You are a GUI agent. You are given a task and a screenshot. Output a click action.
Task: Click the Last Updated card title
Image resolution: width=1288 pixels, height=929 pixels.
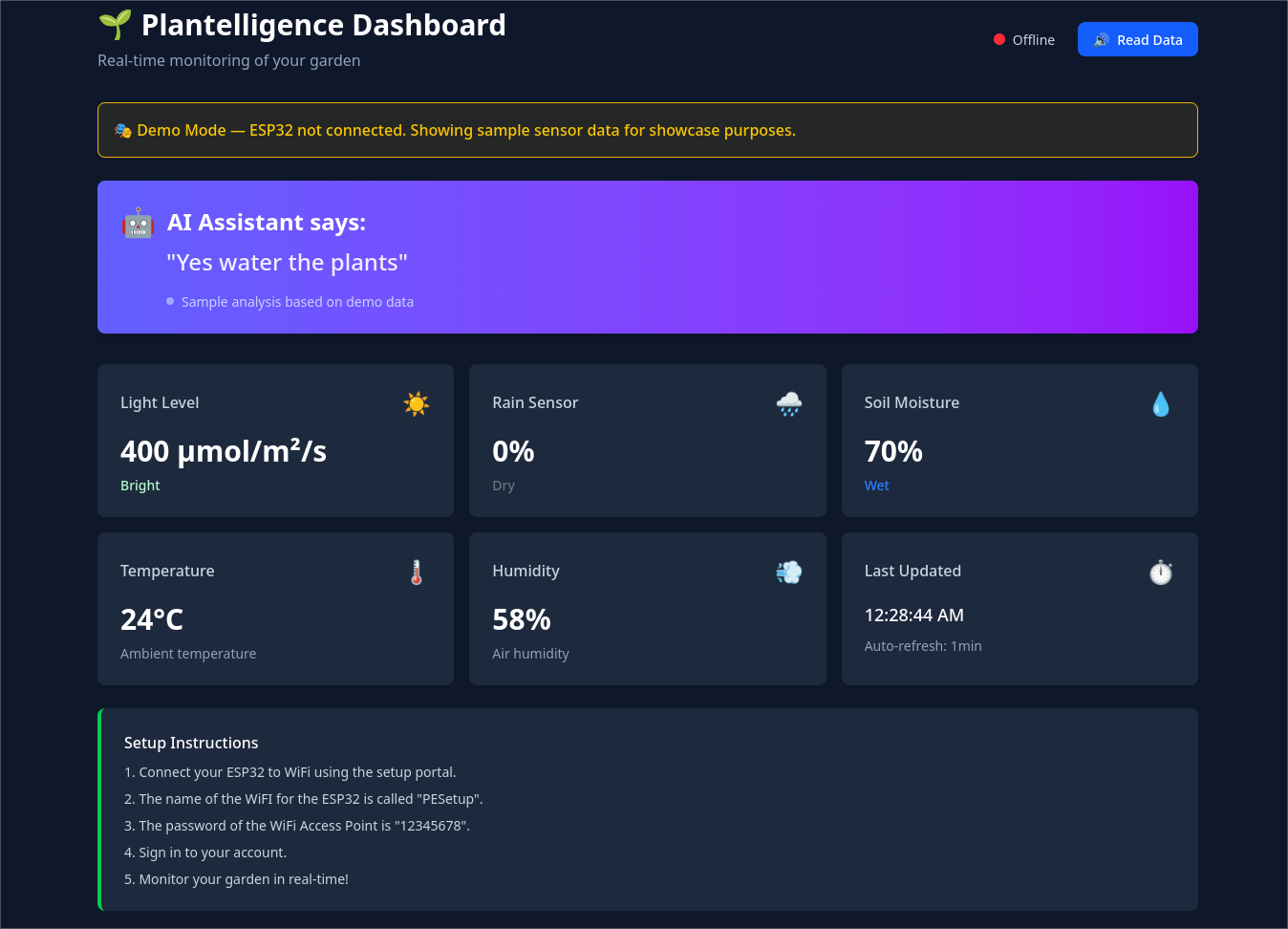912,571
